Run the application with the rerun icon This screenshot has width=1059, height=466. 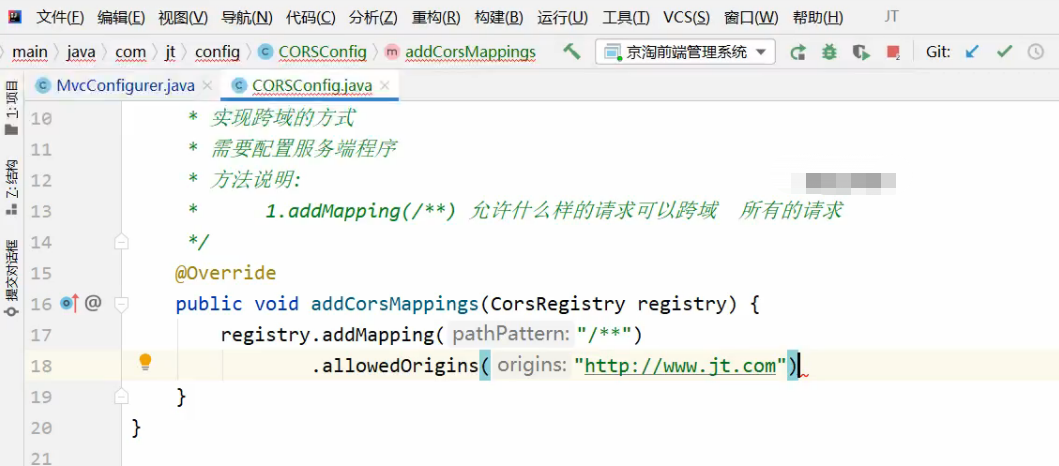(x=798, y=52)
